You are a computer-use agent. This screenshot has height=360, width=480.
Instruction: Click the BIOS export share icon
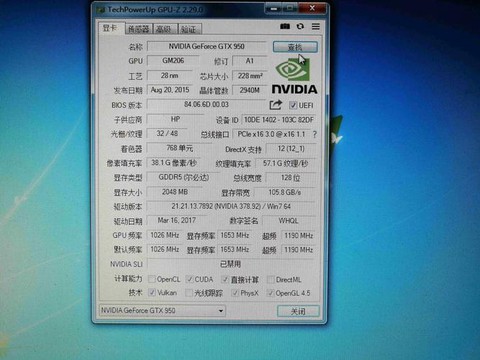coord(275,105)
